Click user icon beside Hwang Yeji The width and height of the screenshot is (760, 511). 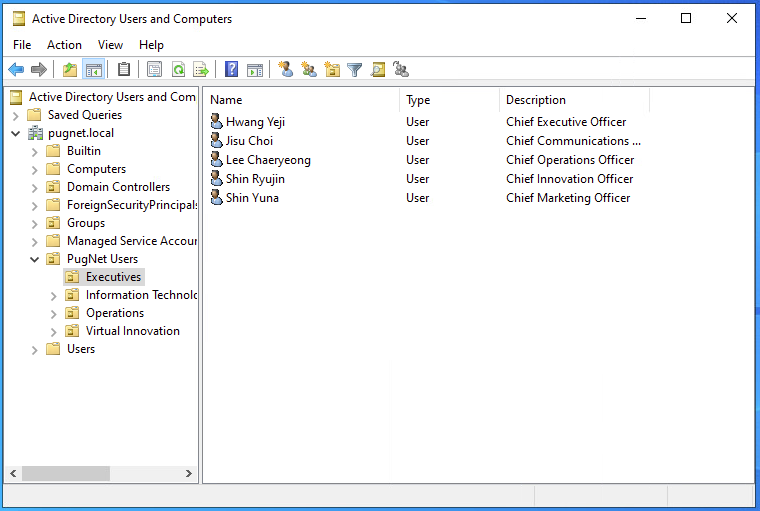(217, 121)
